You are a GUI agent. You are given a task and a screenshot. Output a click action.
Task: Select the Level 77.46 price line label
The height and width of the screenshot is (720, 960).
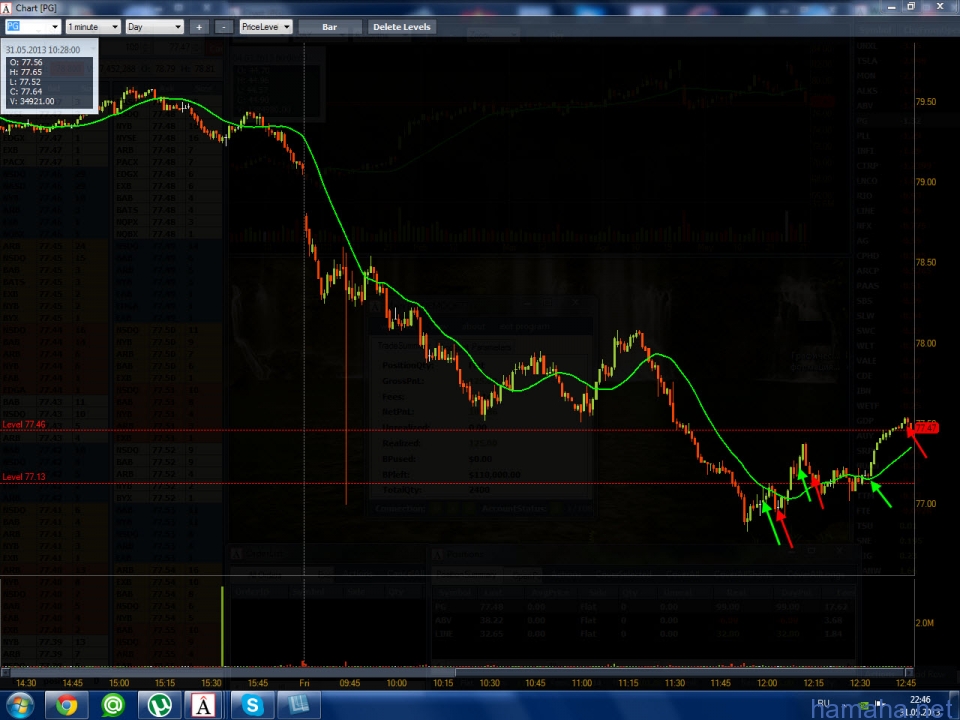click(x=24, y=424)
